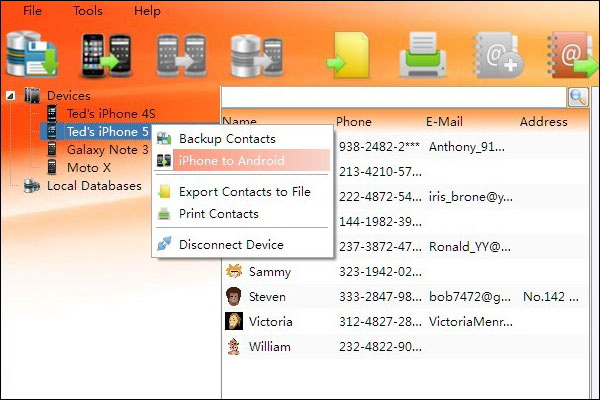
Task: Select the Victoria contact name
Action: click(x=271, y=322)
